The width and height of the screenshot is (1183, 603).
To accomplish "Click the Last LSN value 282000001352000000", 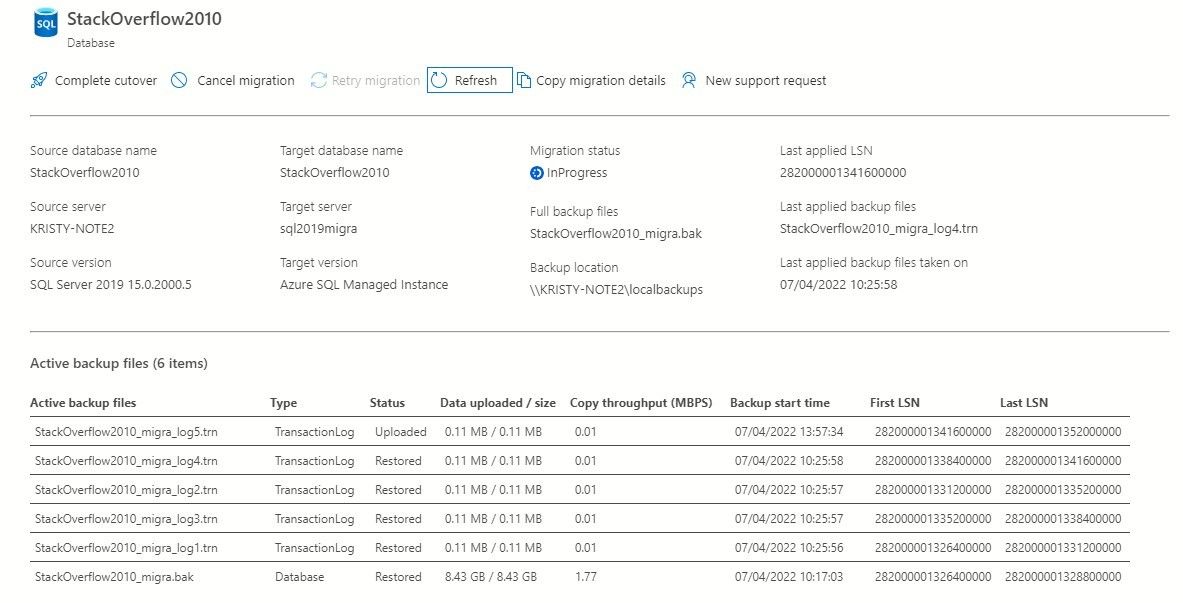I will pyautogui.click(x=1063, y=432).
